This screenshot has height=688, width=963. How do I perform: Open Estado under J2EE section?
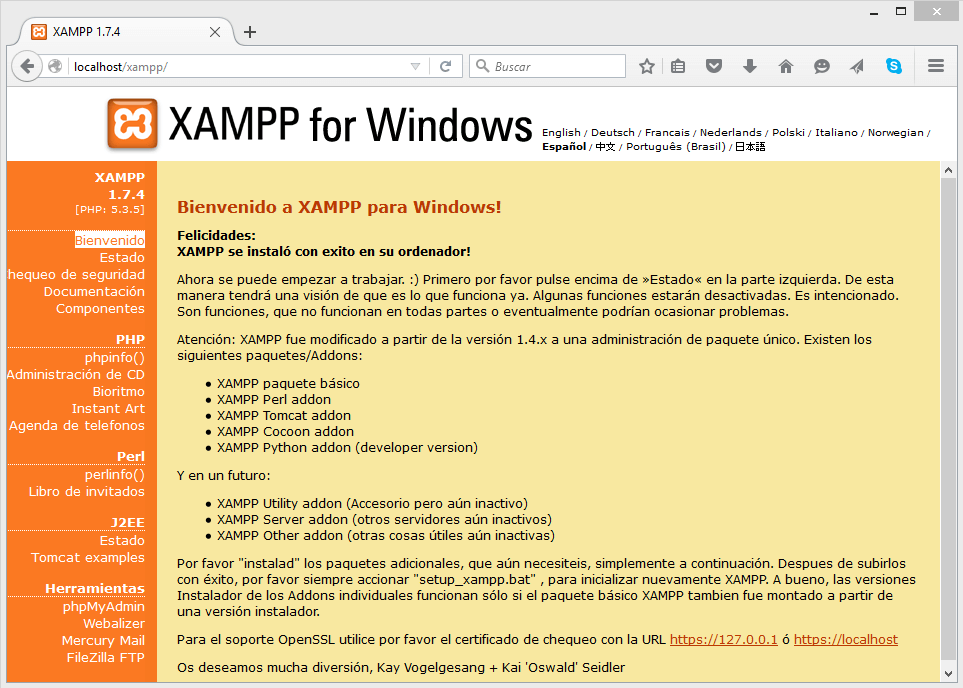[122, 541]
